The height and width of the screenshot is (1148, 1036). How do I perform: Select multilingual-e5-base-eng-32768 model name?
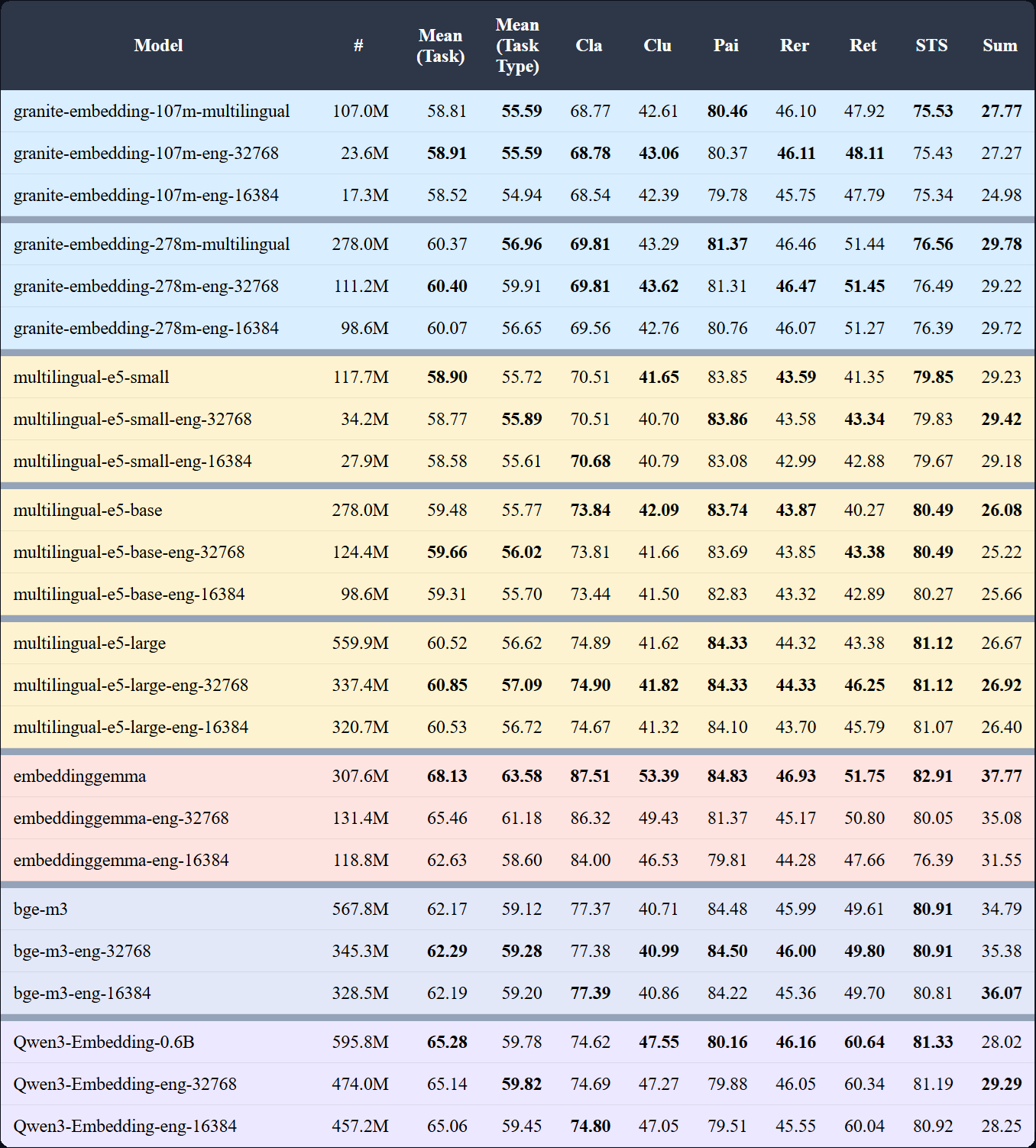tap(129, 553)
